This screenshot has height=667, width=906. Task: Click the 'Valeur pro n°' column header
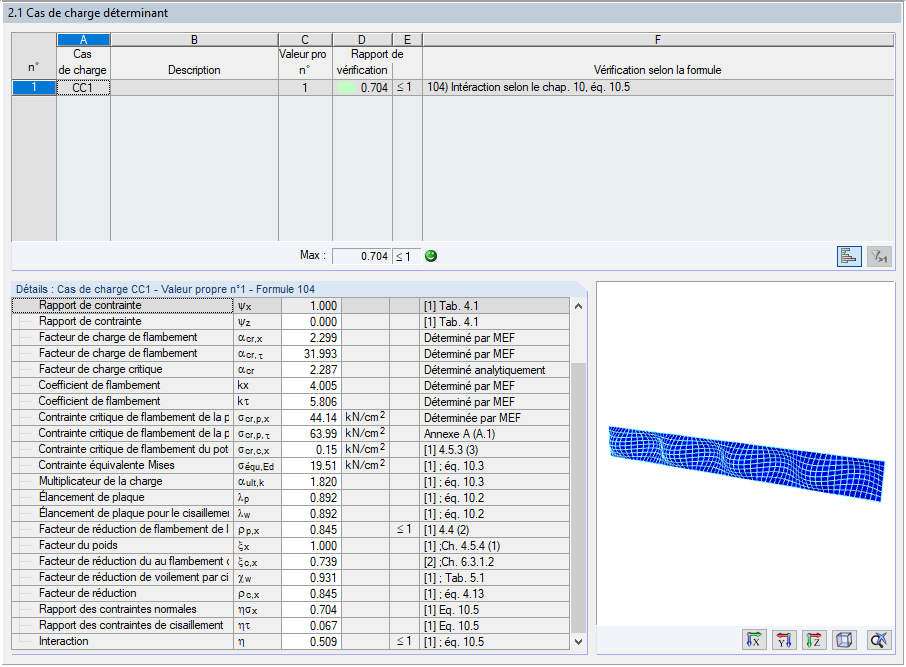[x=305, y=62]
